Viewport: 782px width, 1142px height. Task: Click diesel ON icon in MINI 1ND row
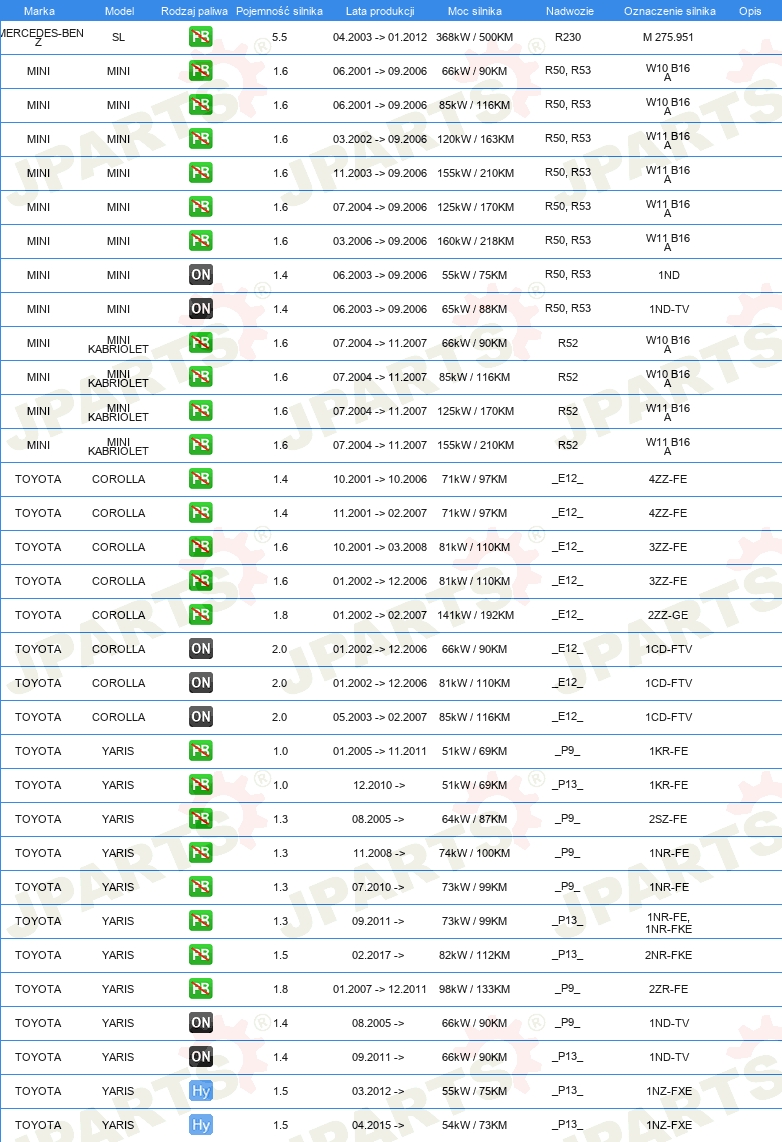[x=201, y=275]
